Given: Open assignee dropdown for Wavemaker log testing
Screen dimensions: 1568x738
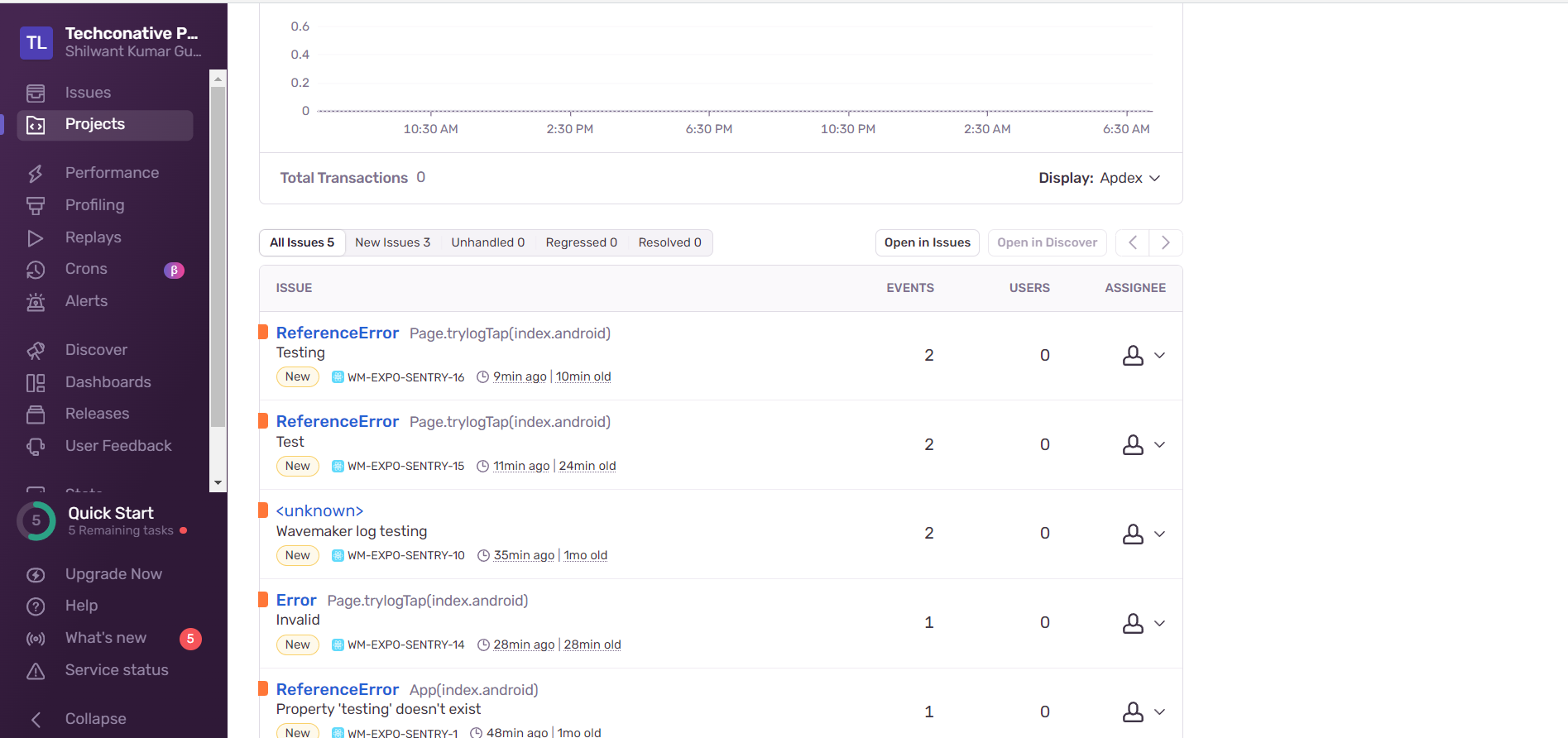Looking at the screenshot, I should 1144,534.
